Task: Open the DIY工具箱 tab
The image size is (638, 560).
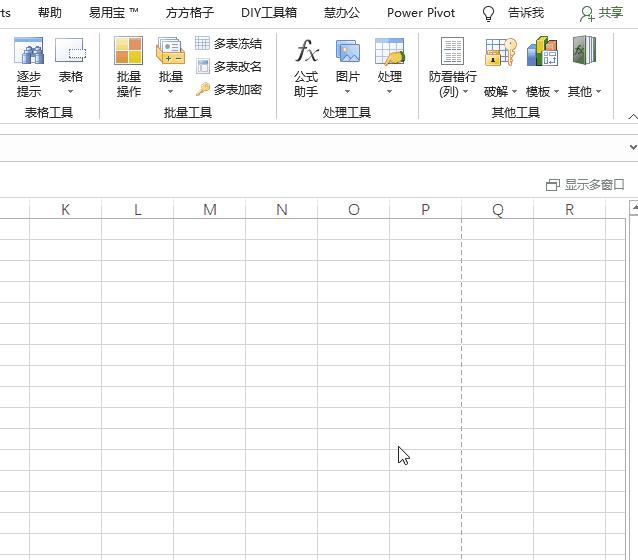Action: coord(269,13)
